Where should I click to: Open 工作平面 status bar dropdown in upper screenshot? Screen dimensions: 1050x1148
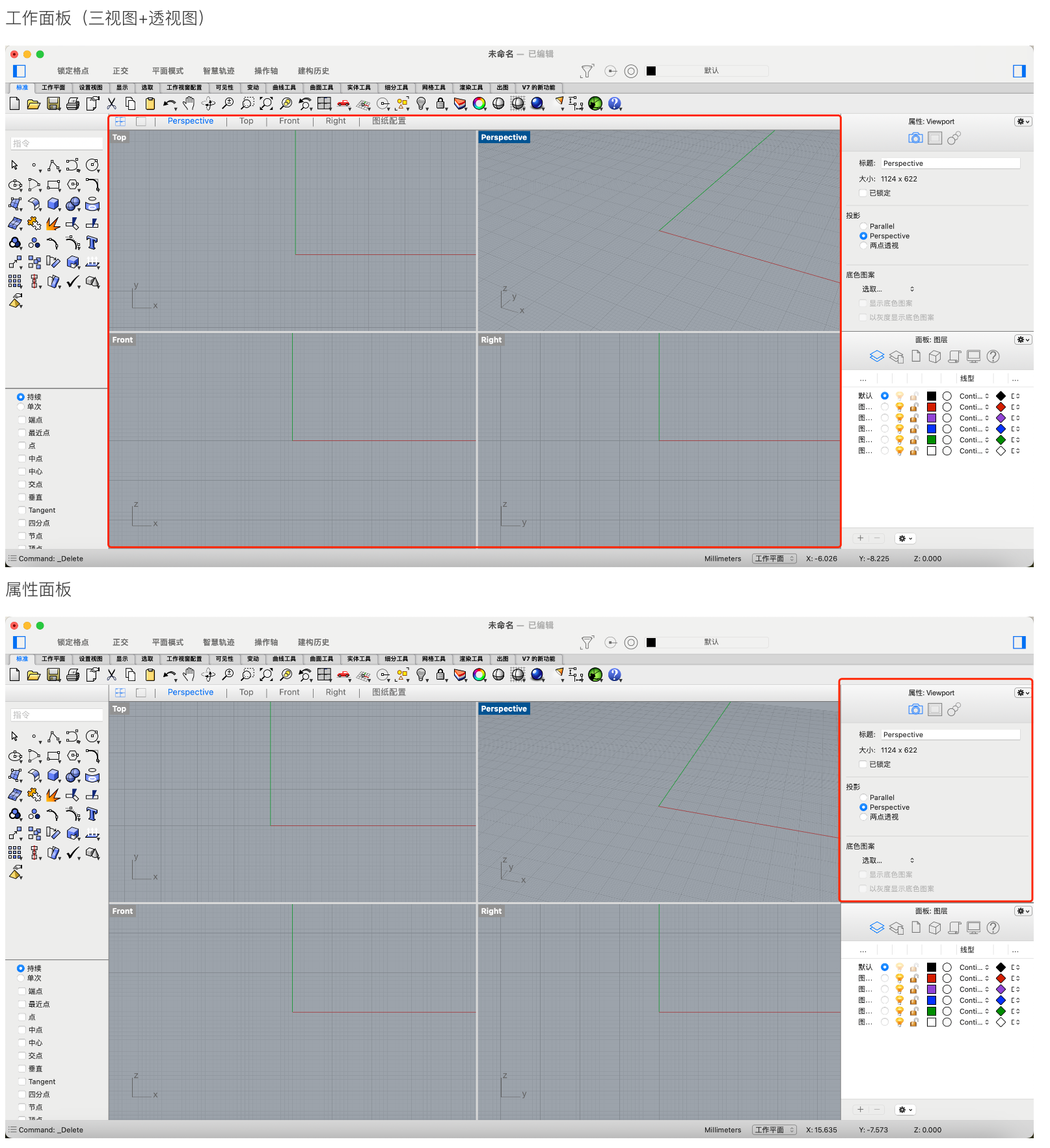point(774,559)
